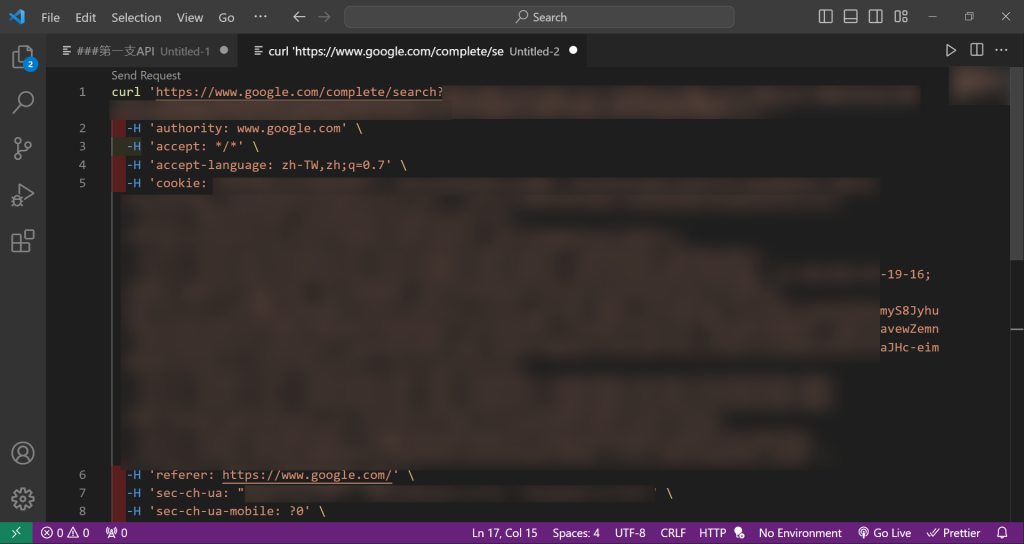Click the 'accept-language: zh-TW,zh;q=0.7' text
Viewport: 1024px width, 544px height.
point(270,165)
